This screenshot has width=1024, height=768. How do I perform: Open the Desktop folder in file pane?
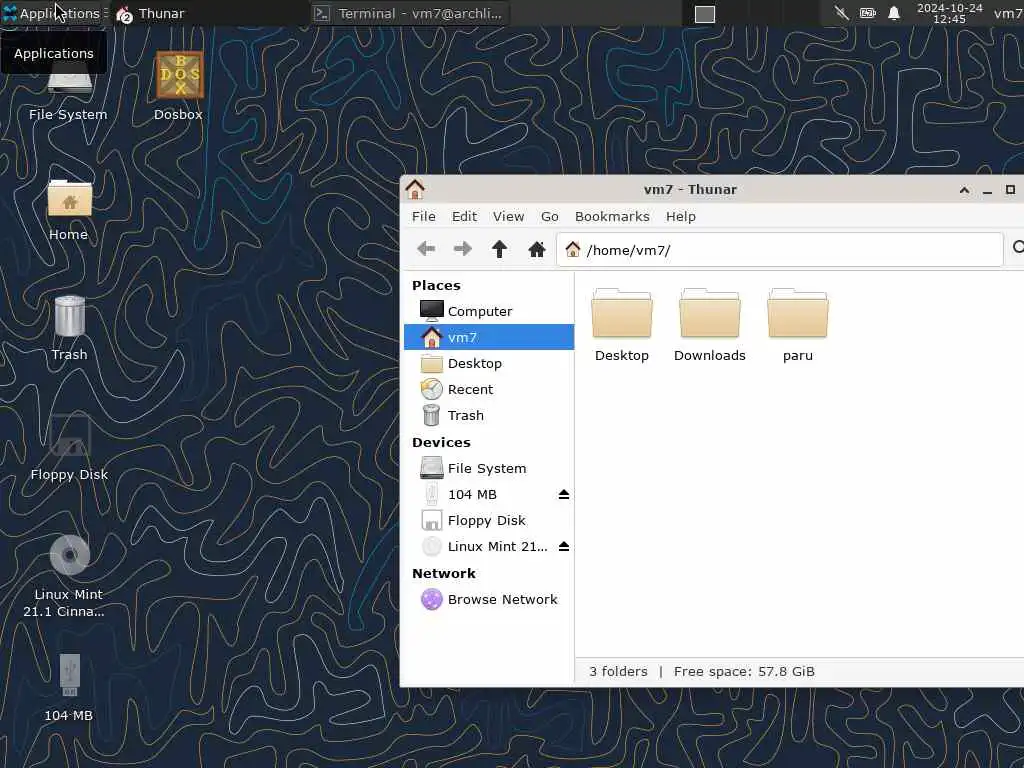622,325
